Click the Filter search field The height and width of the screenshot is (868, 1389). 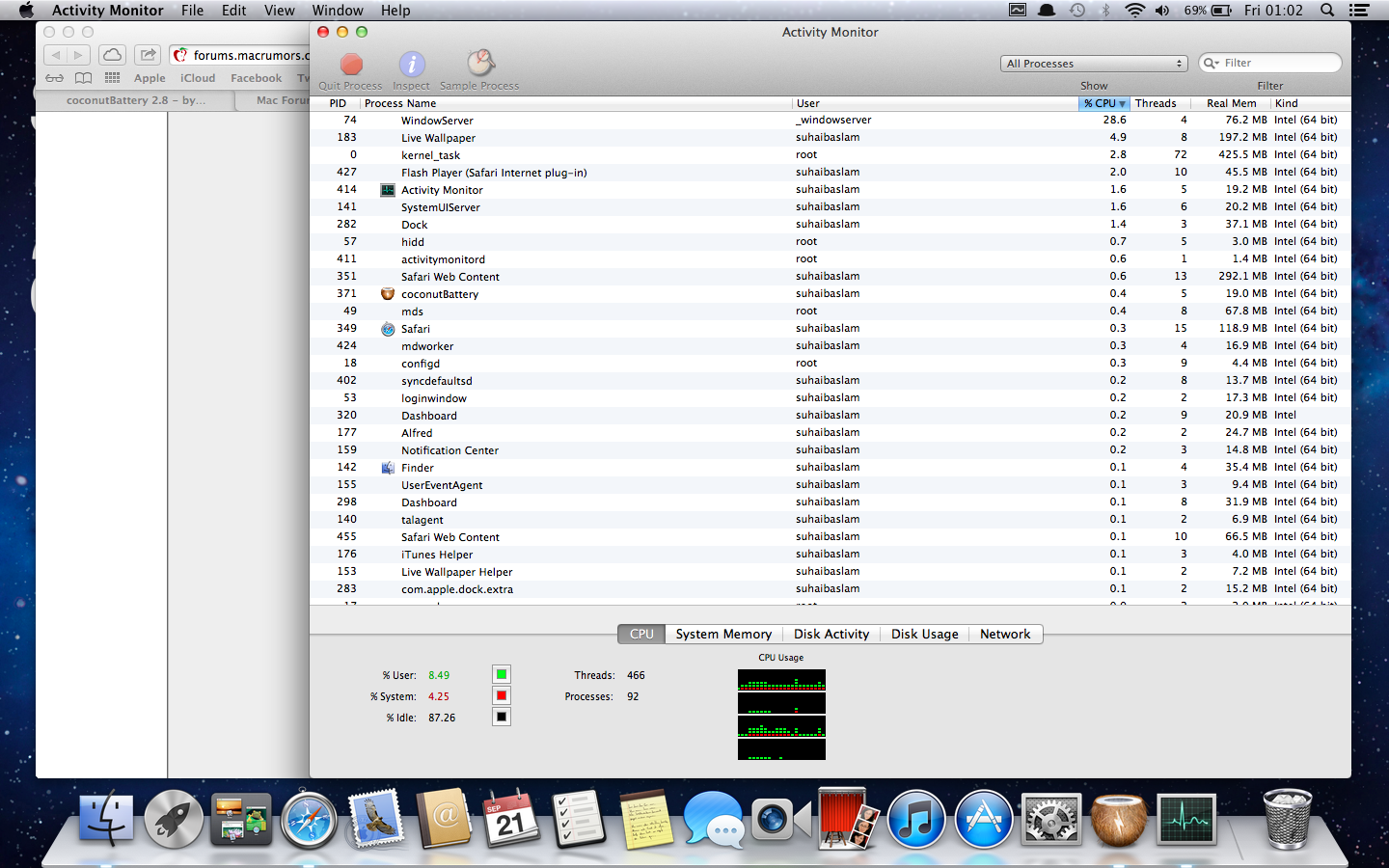(x=1269, y=63)
